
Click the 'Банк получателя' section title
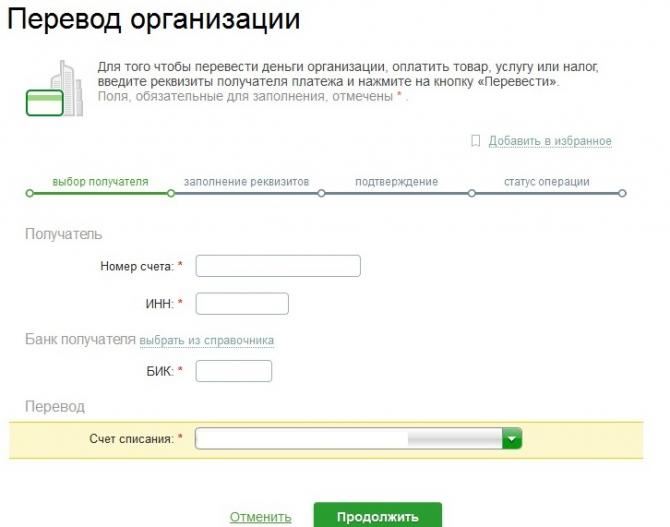[x=80, y=339]
